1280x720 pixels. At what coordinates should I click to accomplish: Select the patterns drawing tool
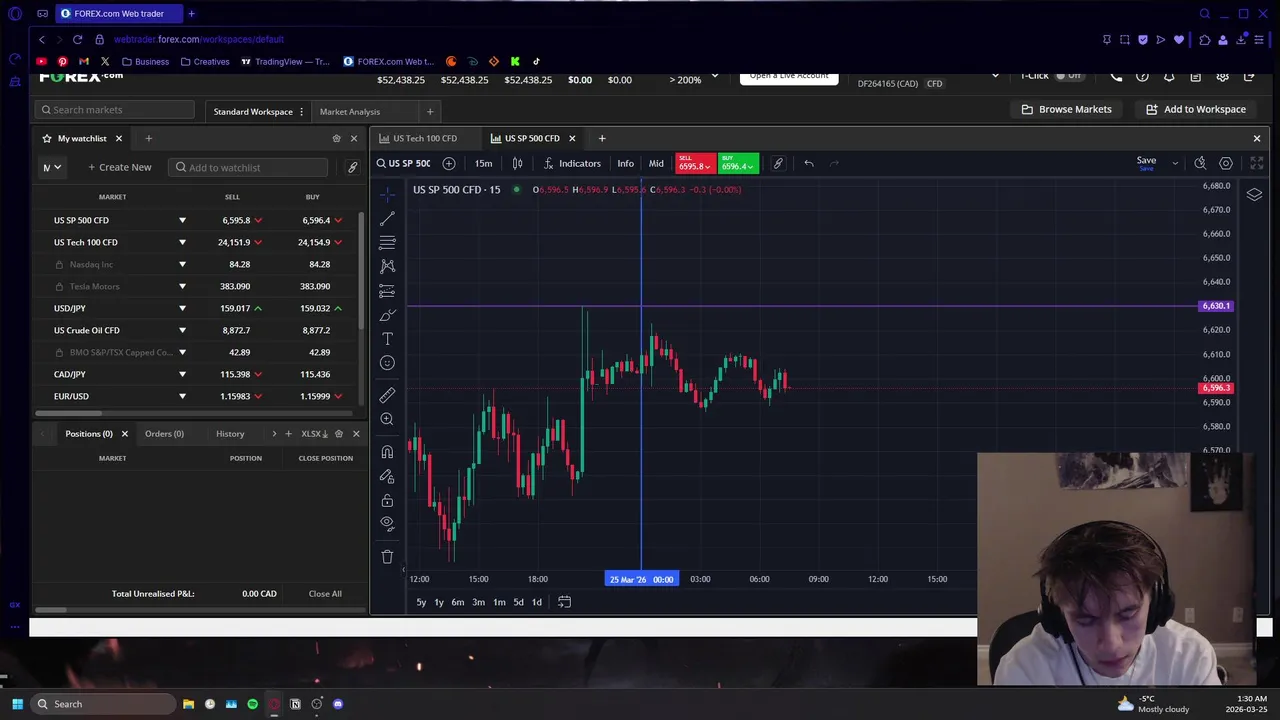pos(387,266)
